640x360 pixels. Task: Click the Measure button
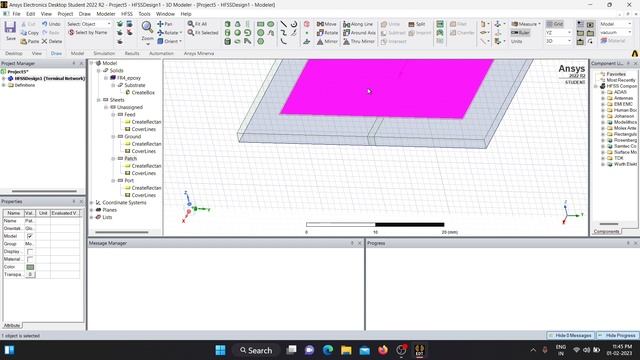pyautogui.click(x=526, y=24)
